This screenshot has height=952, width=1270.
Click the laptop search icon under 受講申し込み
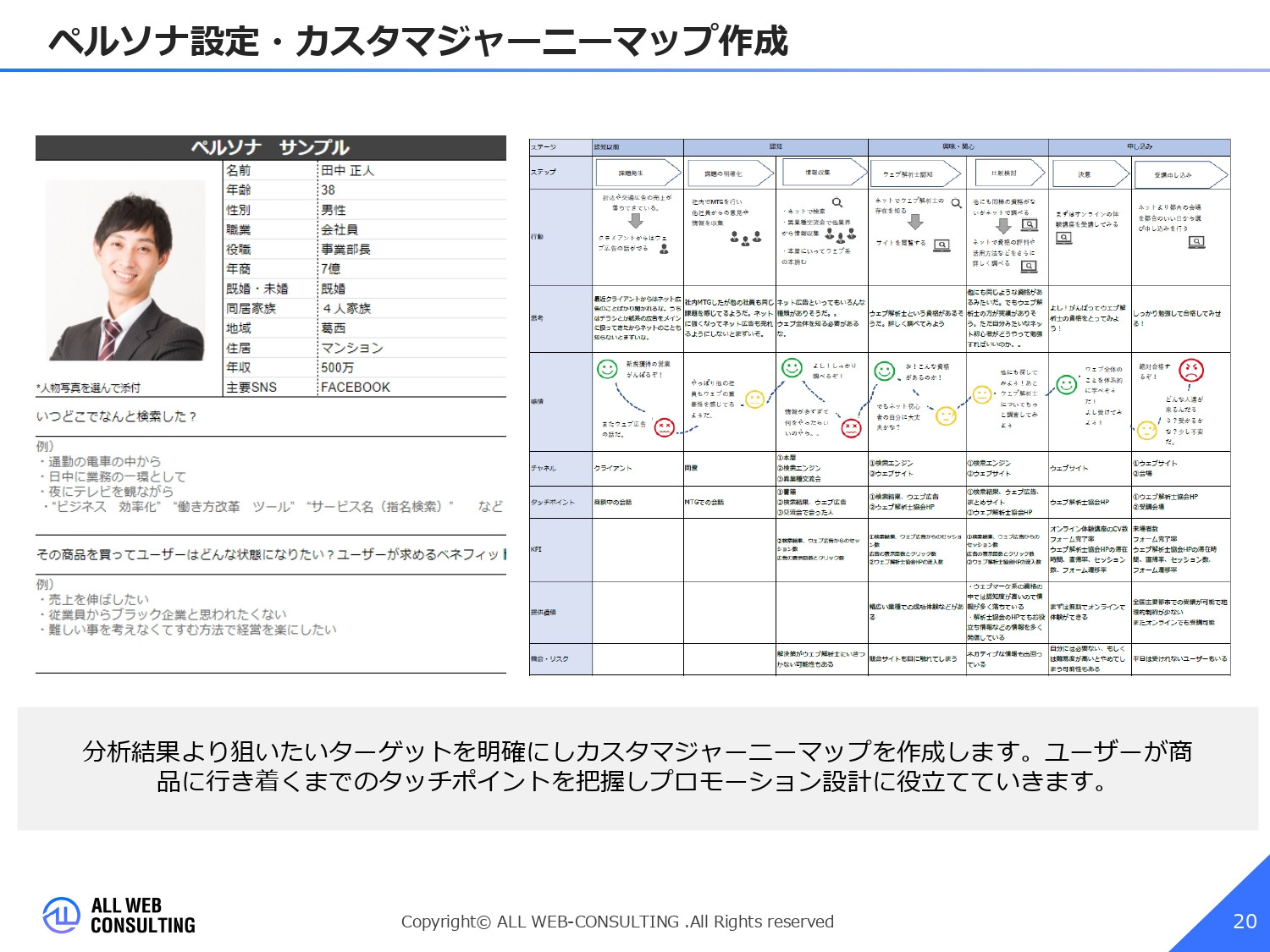(x=1195, y=241)
